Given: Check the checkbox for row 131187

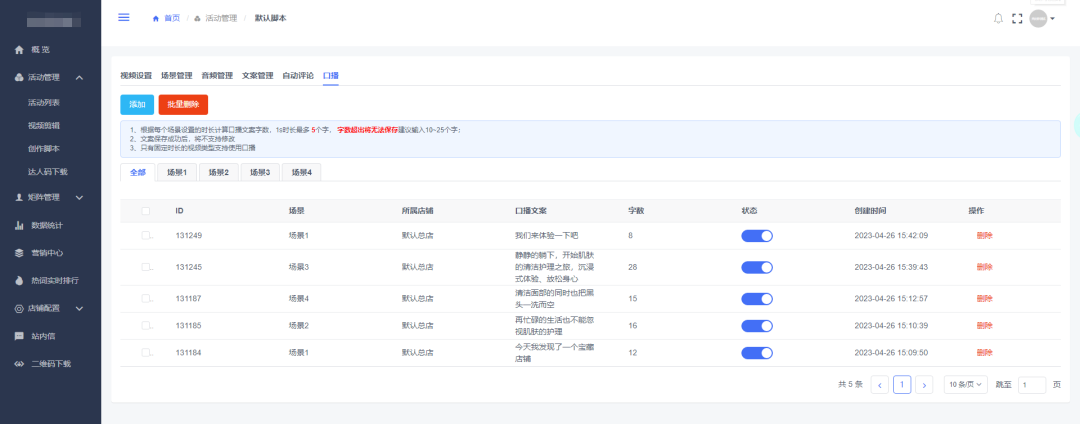Looking at the screenshot, I should [145, 298].
